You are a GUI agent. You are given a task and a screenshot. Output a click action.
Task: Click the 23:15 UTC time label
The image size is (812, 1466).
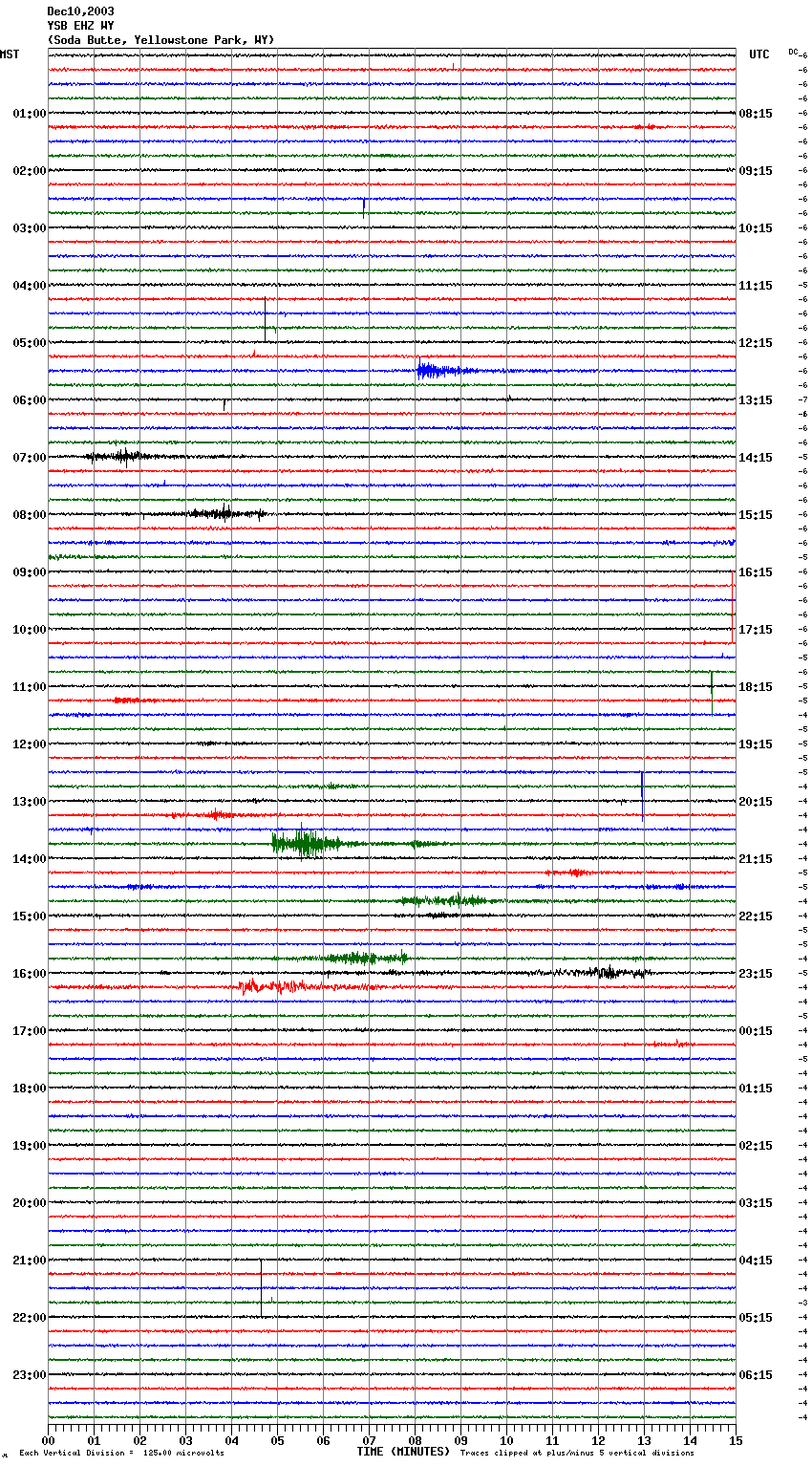point(756,974)
